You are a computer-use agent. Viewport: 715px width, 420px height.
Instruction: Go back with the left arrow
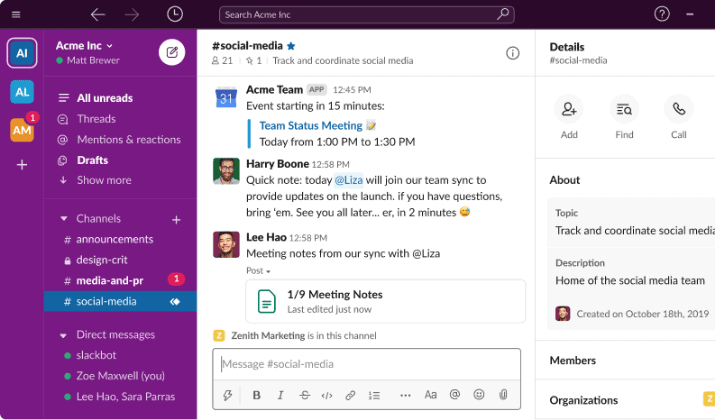pyautogui.click(x=98, y=15)
